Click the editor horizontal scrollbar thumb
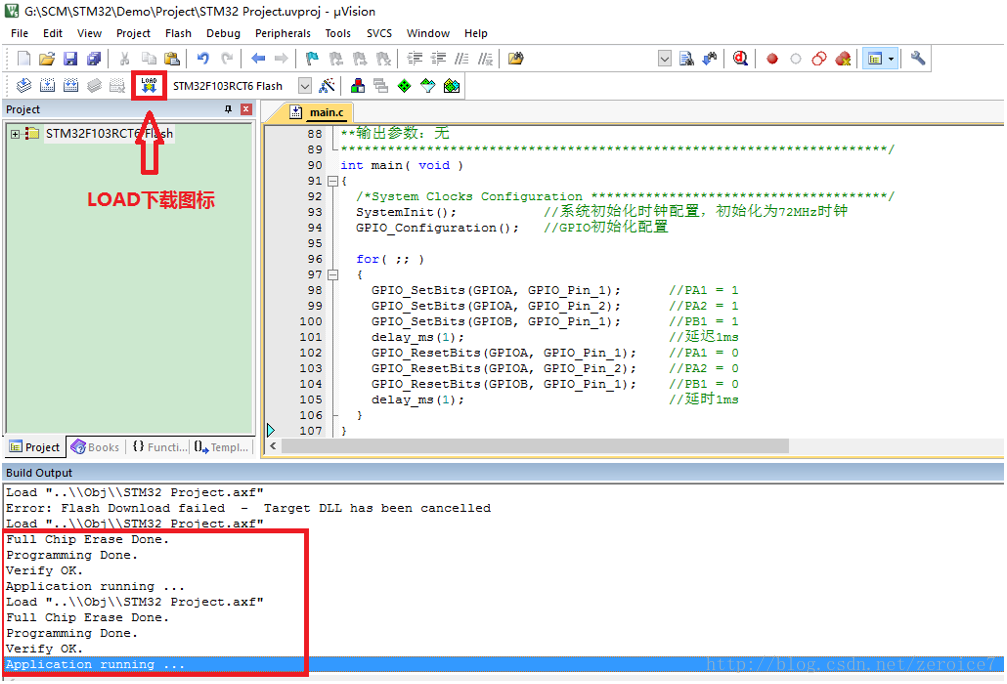 pyautogui.click(x=535, y=446)
